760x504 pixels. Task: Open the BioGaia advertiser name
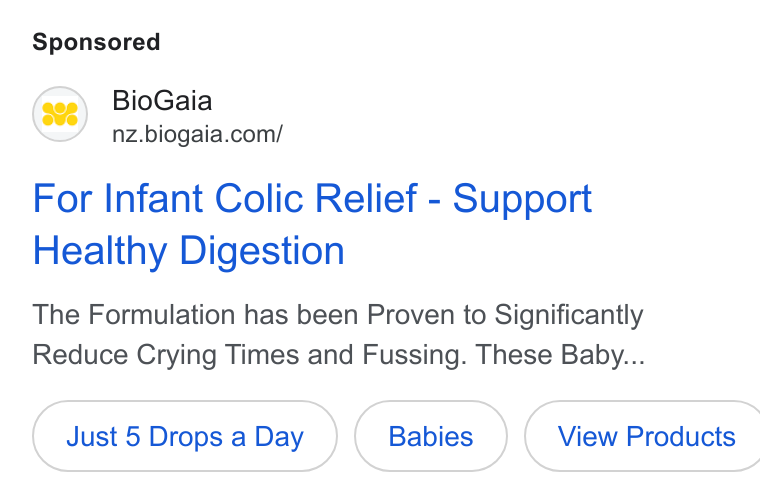click(x=162, y=101)
